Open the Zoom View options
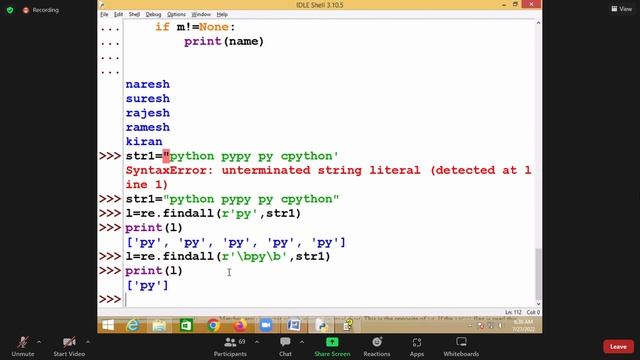The image size is (640, 360). pyautogui.click(x=622, y=9)
